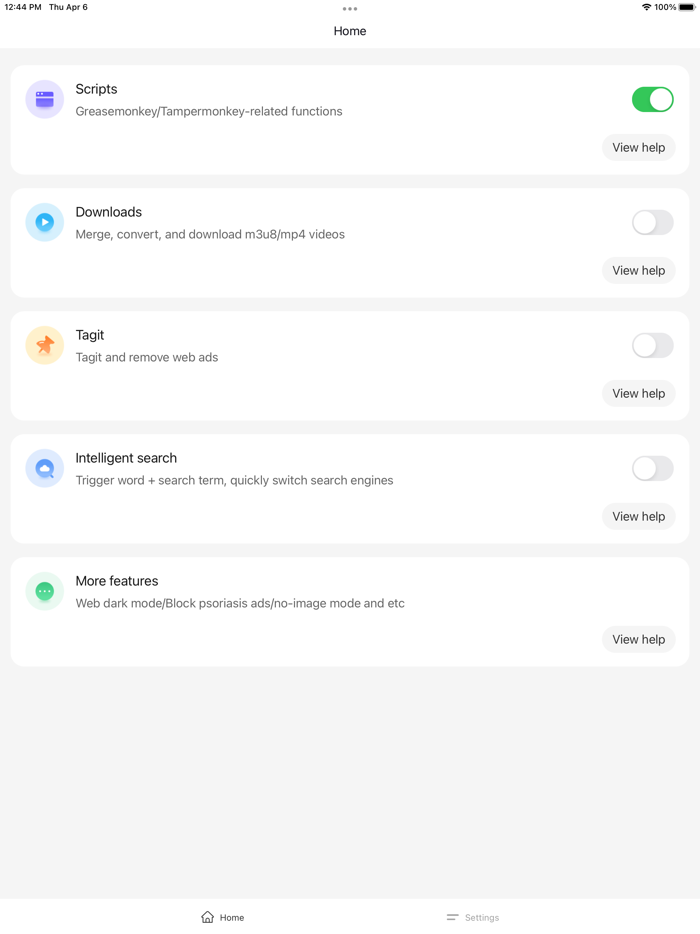This screenshot has height=934, width=700.
Task: Open View help for Downloads
Action: coord(639,270)
